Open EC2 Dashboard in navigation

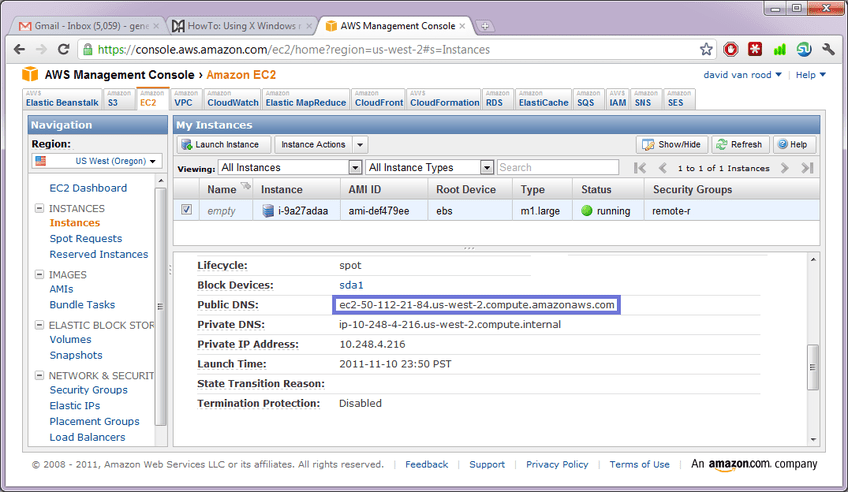(88, 188)
